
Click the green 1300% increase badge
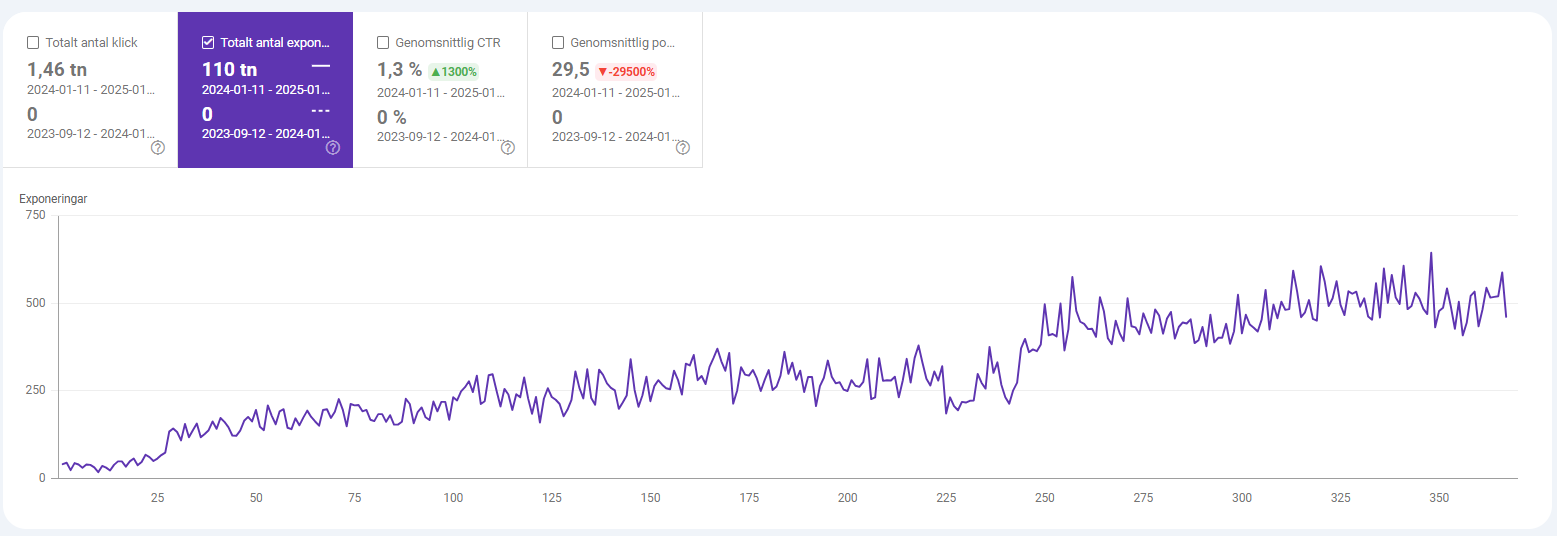point(453,71)
